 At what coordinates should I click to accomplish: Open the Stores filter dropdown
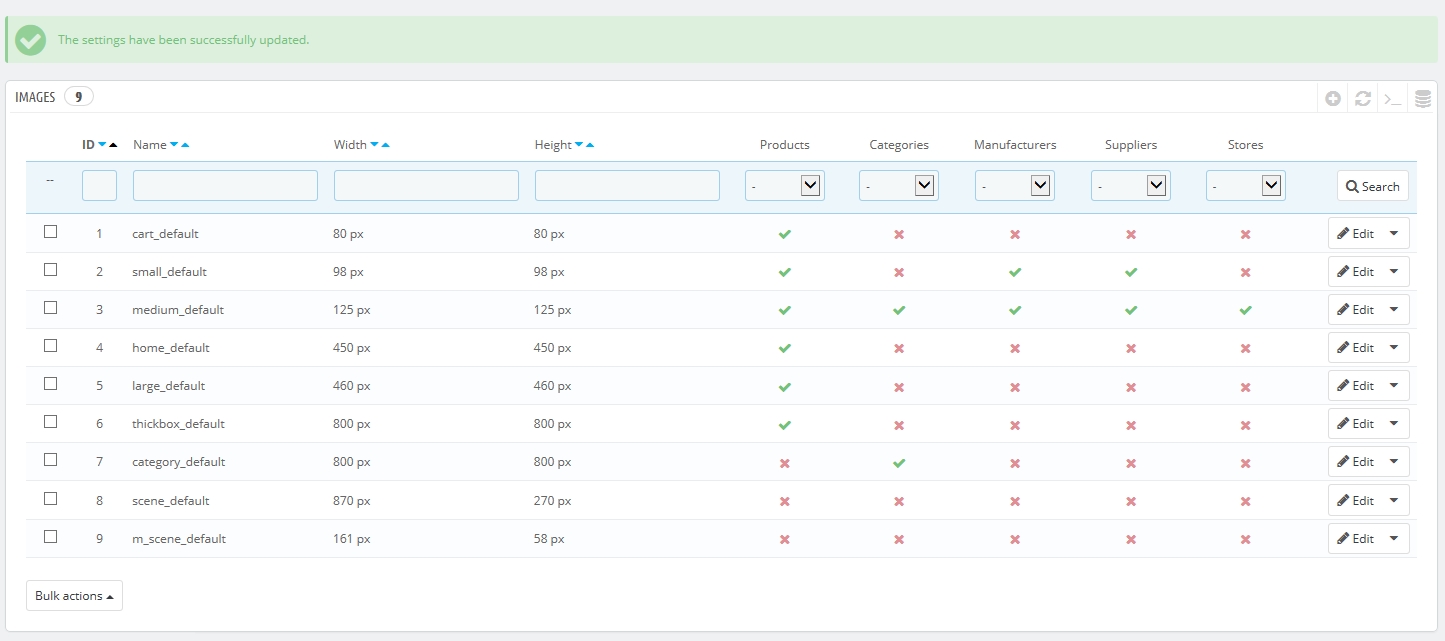coord(1245,186)
